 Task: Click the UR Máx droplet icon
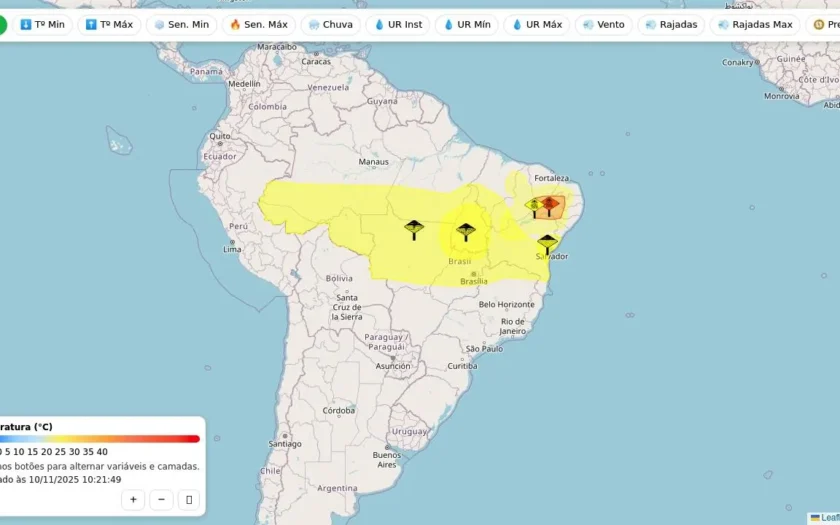517,25
